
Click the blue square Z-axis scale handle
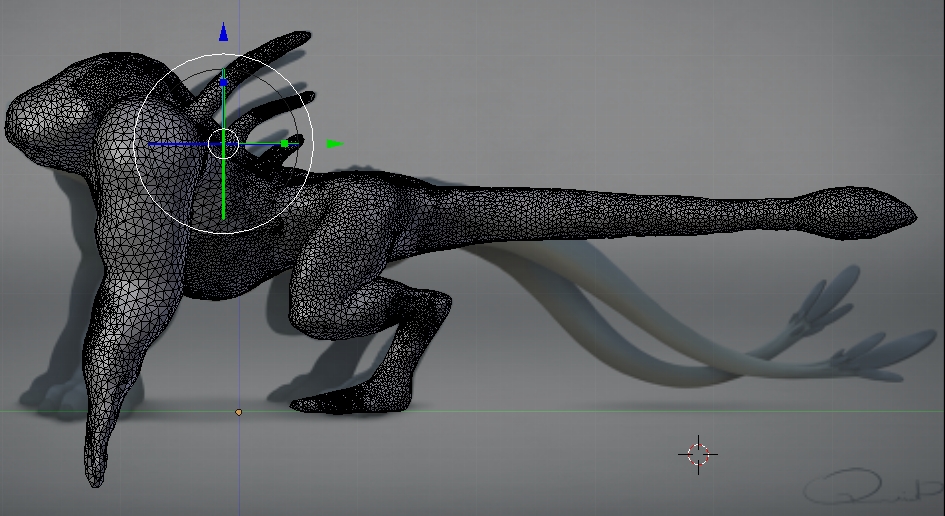pyautogui.click(x=224, y=83)
